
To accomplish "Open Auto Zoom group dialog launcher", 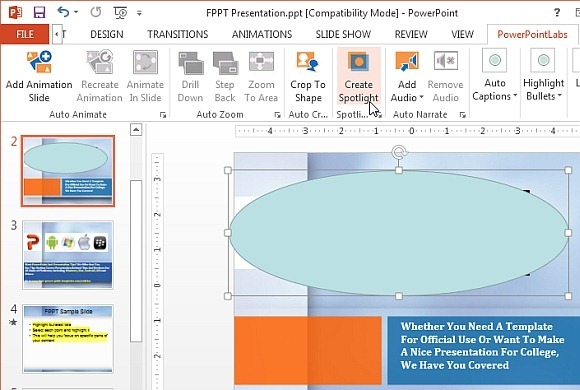I will 277,115.
